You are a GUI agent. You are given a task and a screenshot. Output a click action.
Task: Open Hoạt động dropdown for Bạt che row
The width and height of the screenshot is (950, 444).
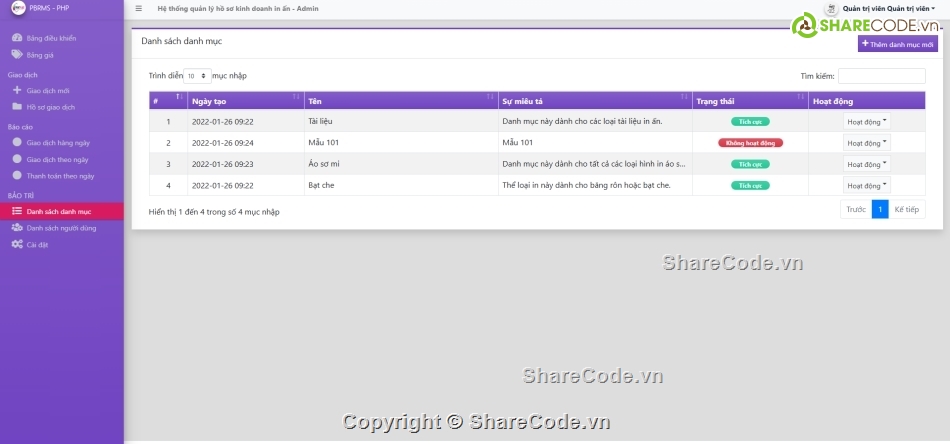click(x=866, y=185)
